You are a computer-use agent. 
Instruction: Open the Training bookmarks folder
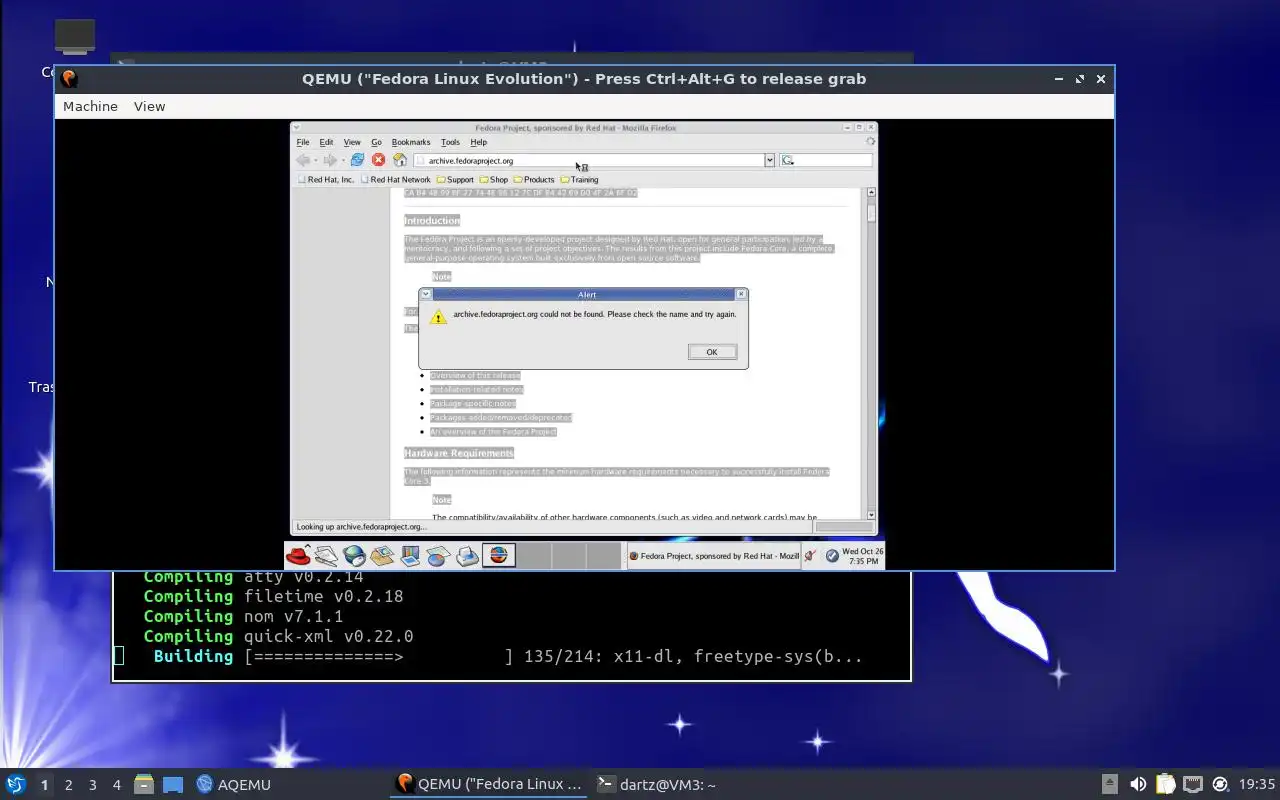579,180
